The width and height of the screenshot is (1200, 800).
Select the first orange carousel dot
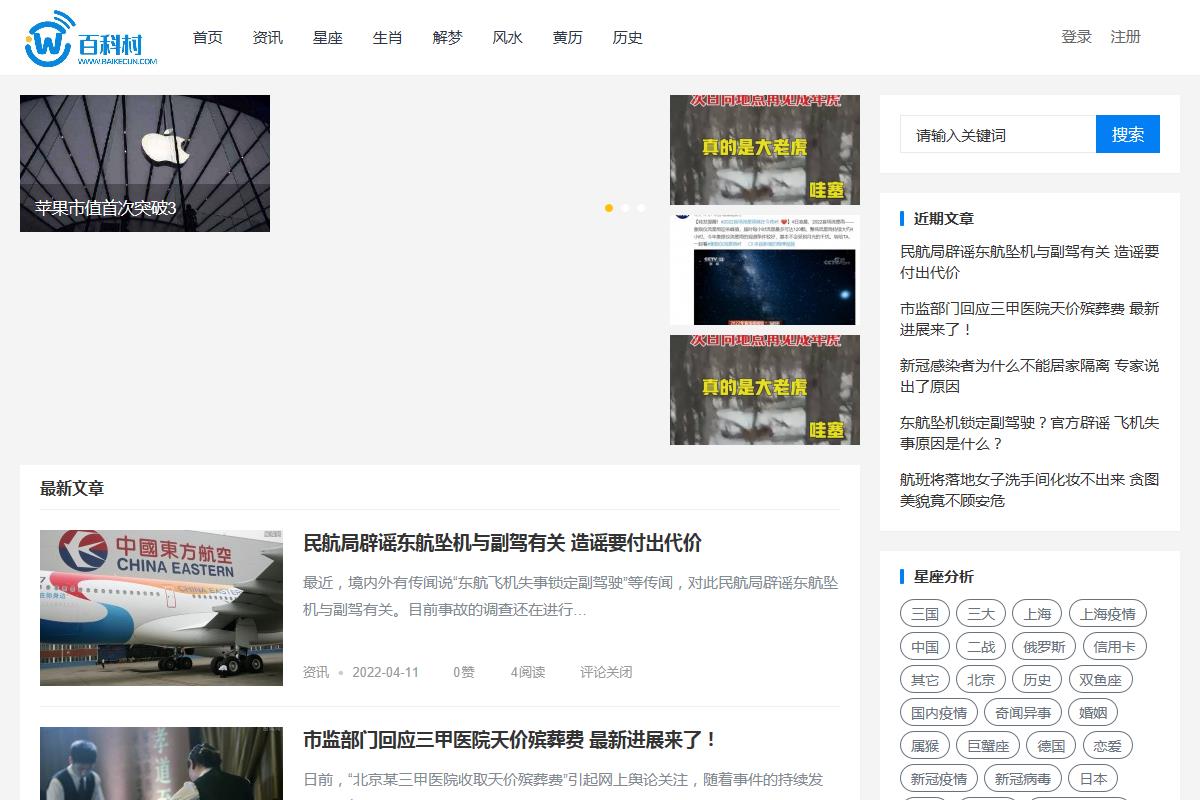[609, 208]
